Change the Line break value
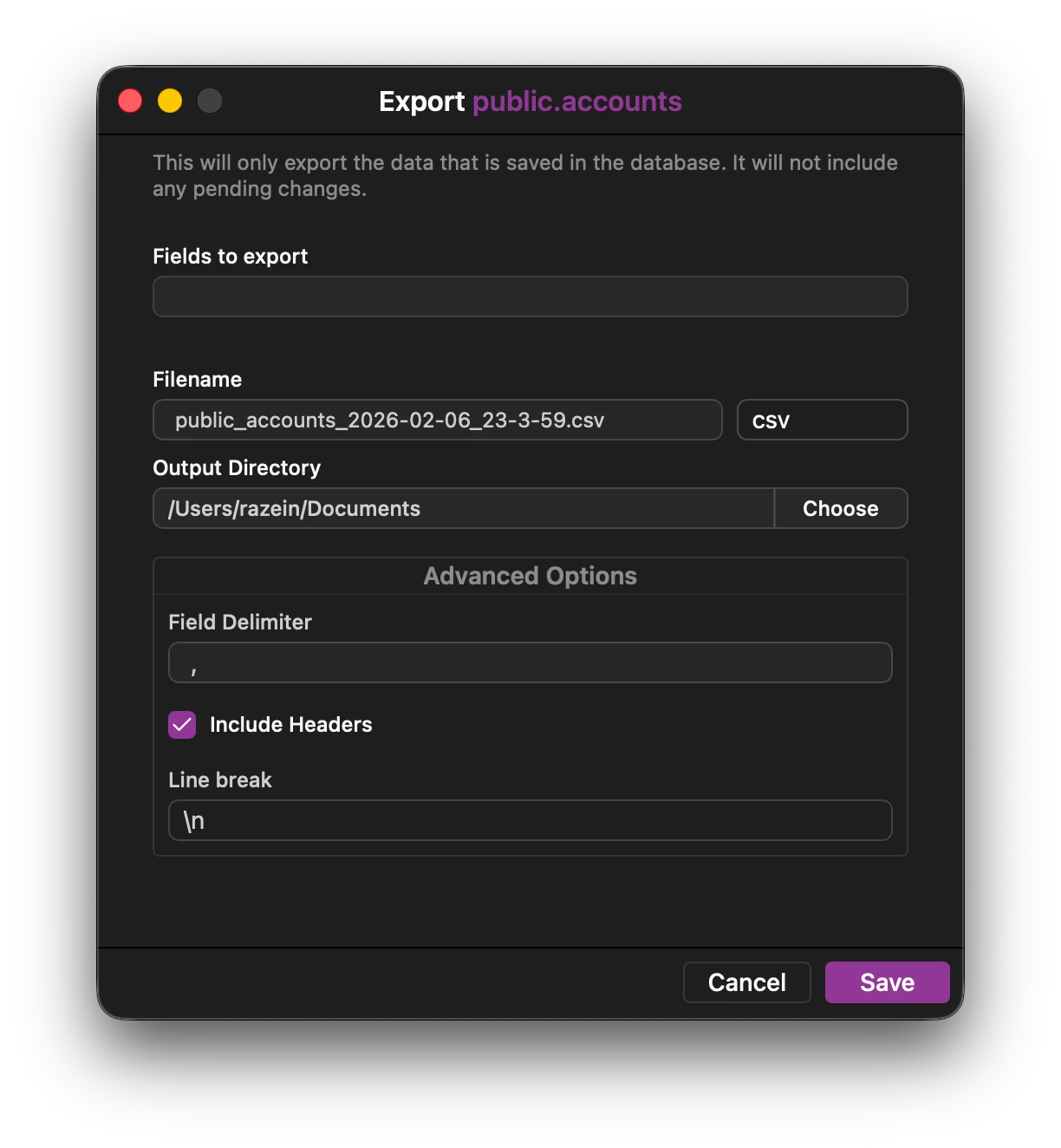 530,820
